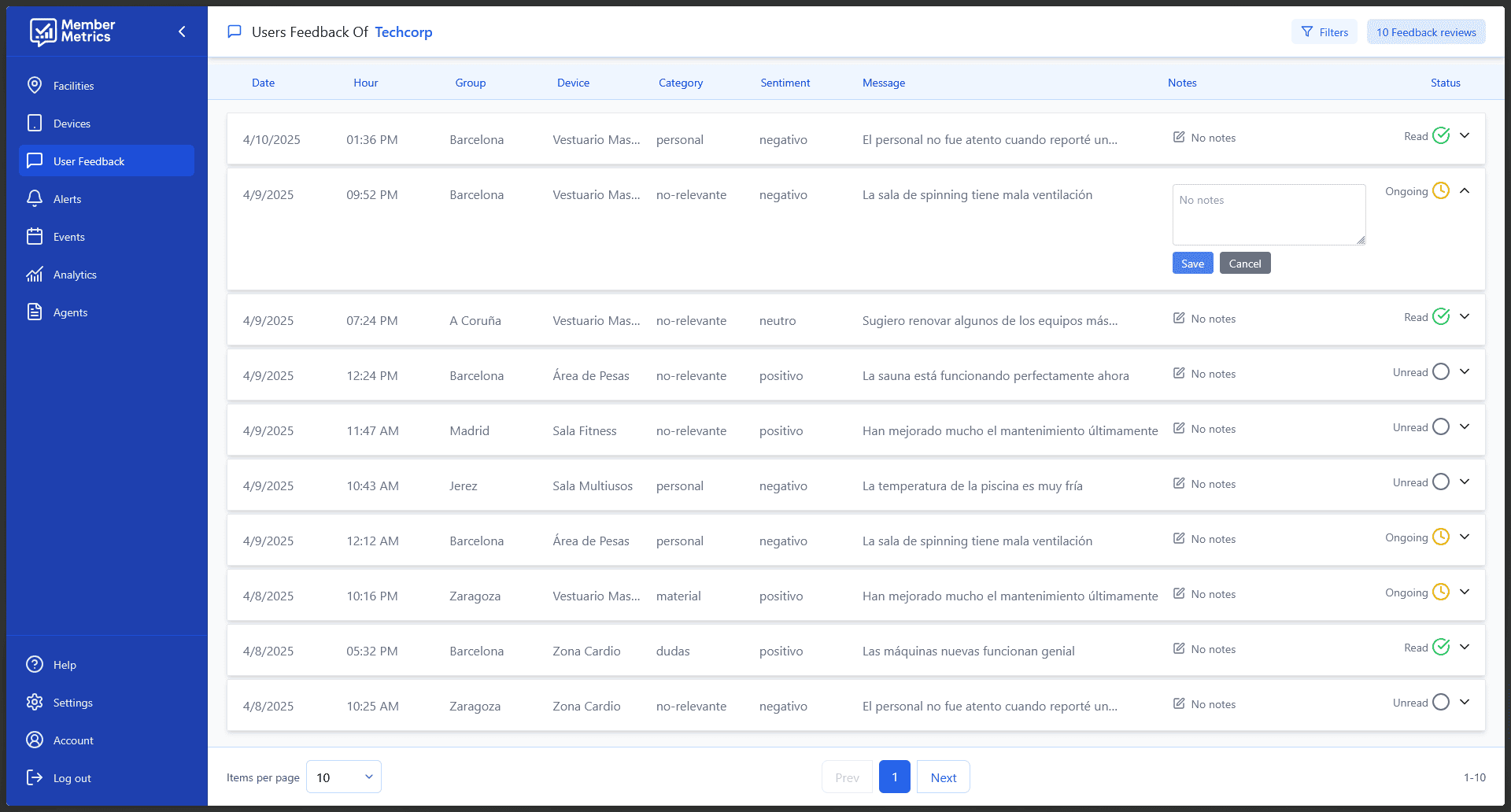The height and width of the screenshot is (812, 1511).
Task: Select Events in the sidebar menu
Action: tap(69, 237)
